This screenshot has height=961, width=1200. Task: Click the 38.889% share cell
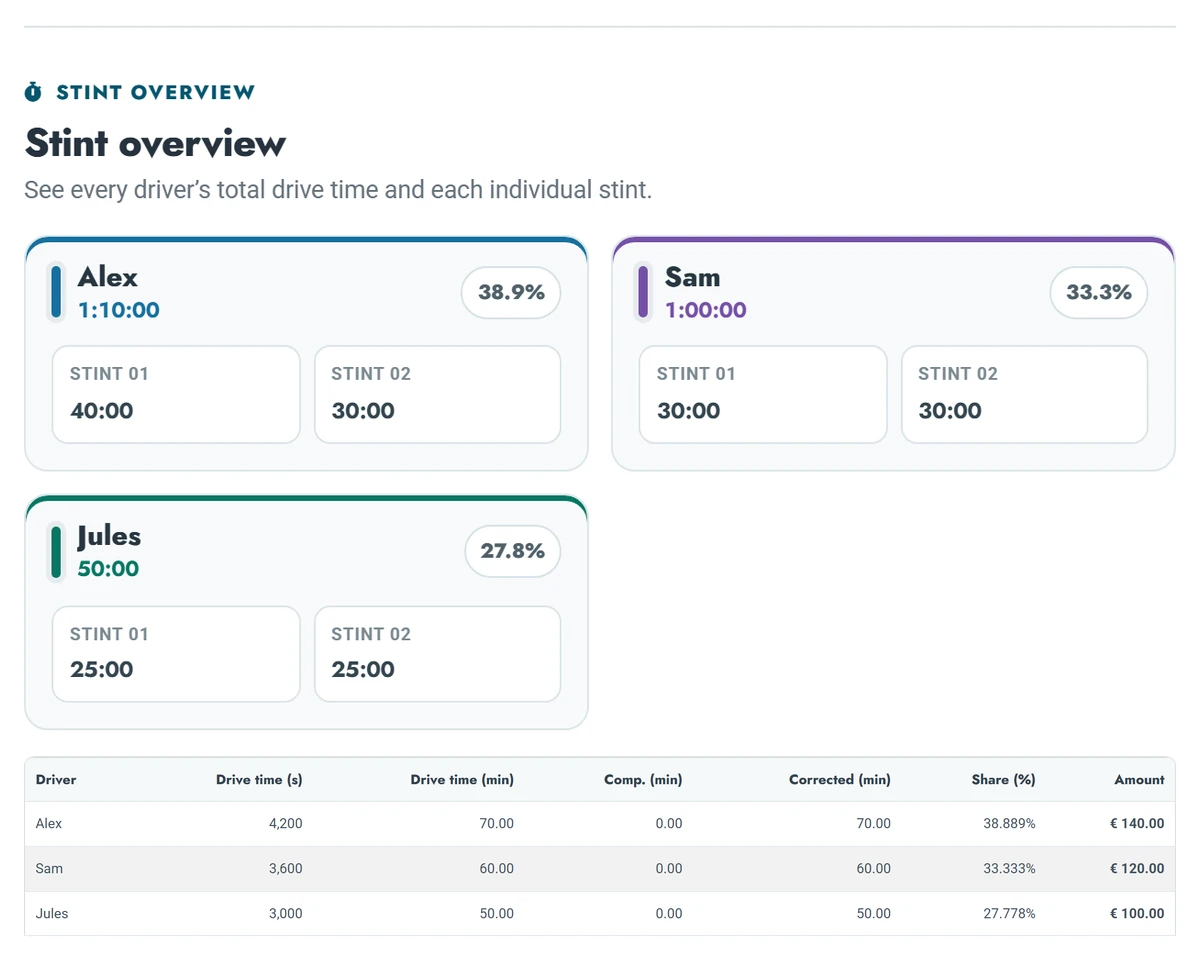coord(1010,824)
